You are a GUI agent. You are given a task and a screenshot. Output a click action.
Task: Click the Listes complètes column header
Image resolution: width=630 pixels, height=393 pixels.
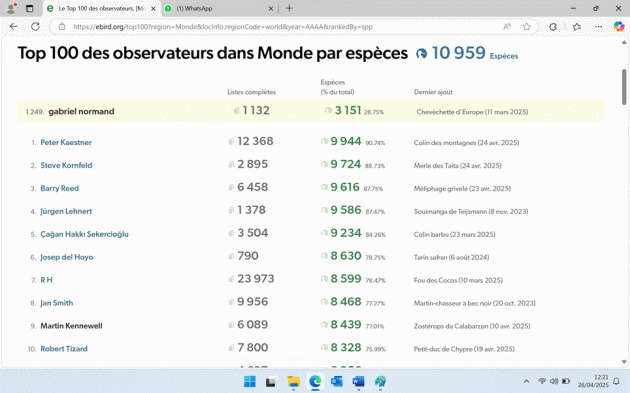pos(252,92)
